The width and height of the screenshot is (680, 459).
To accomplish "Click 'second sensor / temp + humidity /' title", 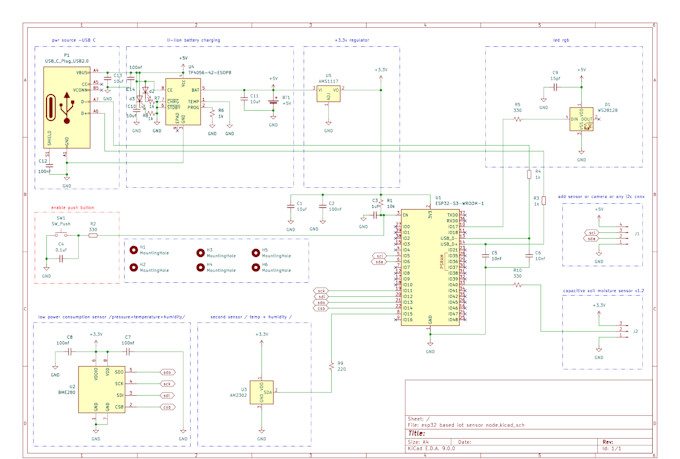I will point(251,317).
